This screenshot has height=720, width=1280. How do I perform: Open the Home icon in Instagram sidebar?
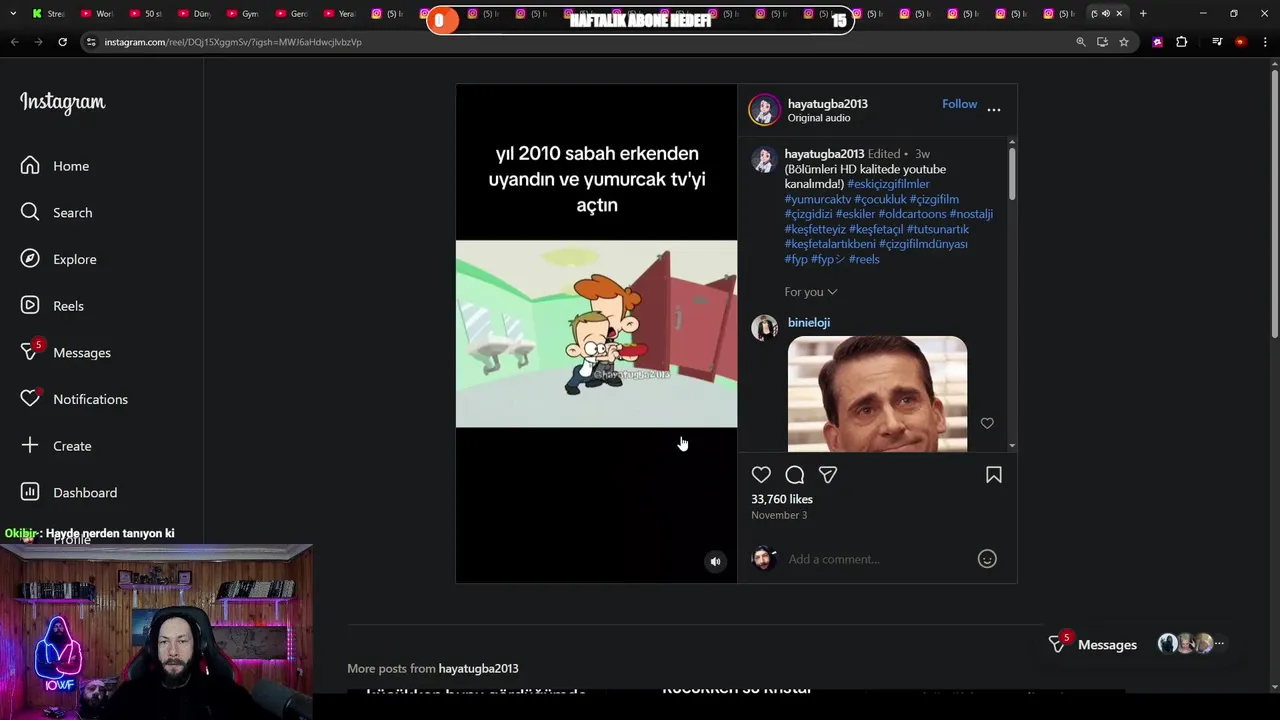(x=30, y=165)
